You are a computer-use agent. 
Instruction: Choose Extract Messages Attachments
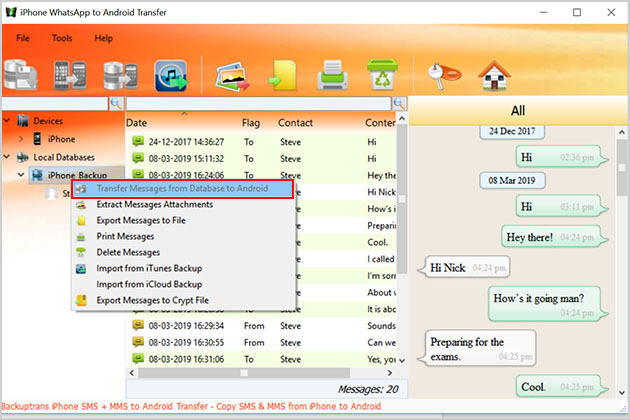(182, 205)
